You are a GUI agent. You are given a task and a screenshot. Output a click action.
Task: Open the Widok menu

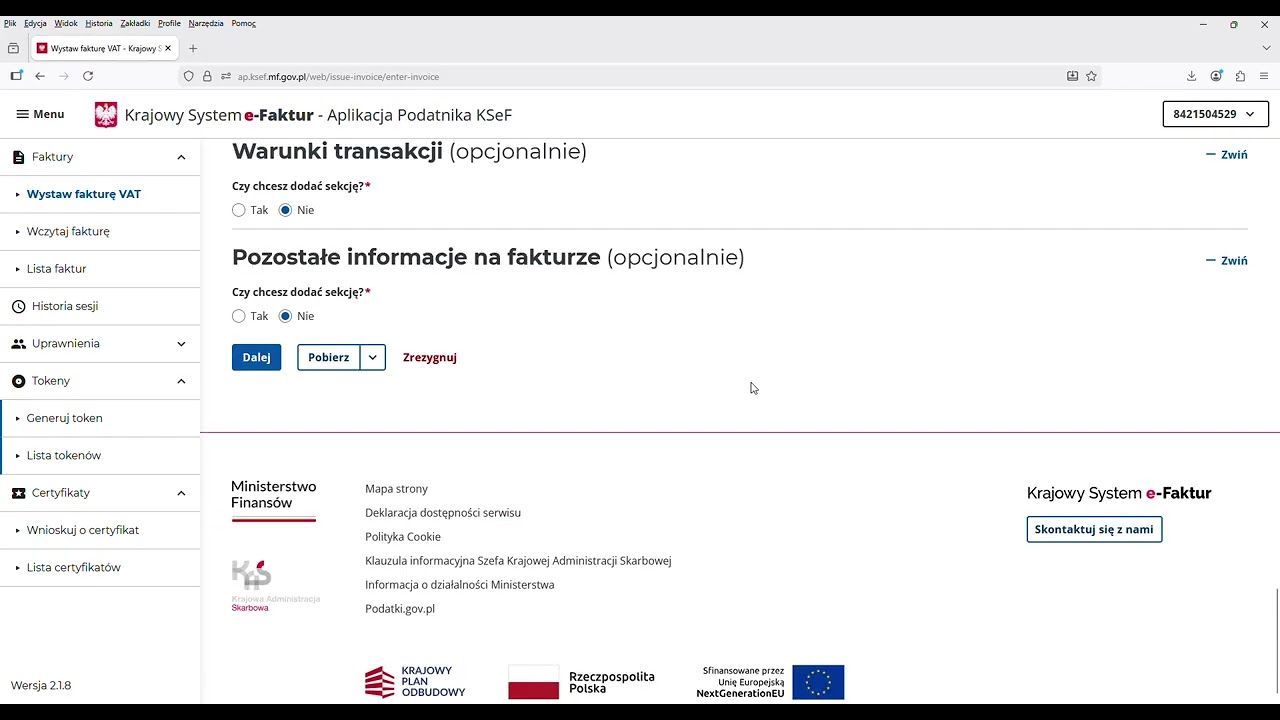click(x=66, y=23)
